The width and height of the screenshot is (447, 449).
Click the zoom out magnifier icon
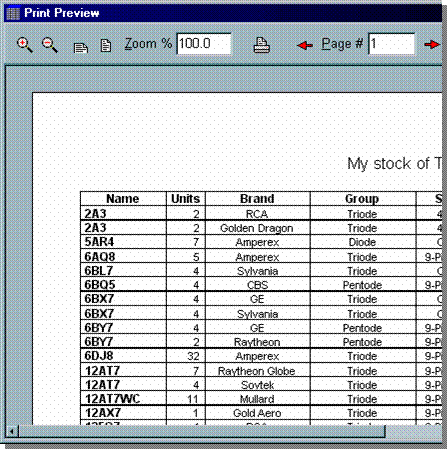click(50, 45)
